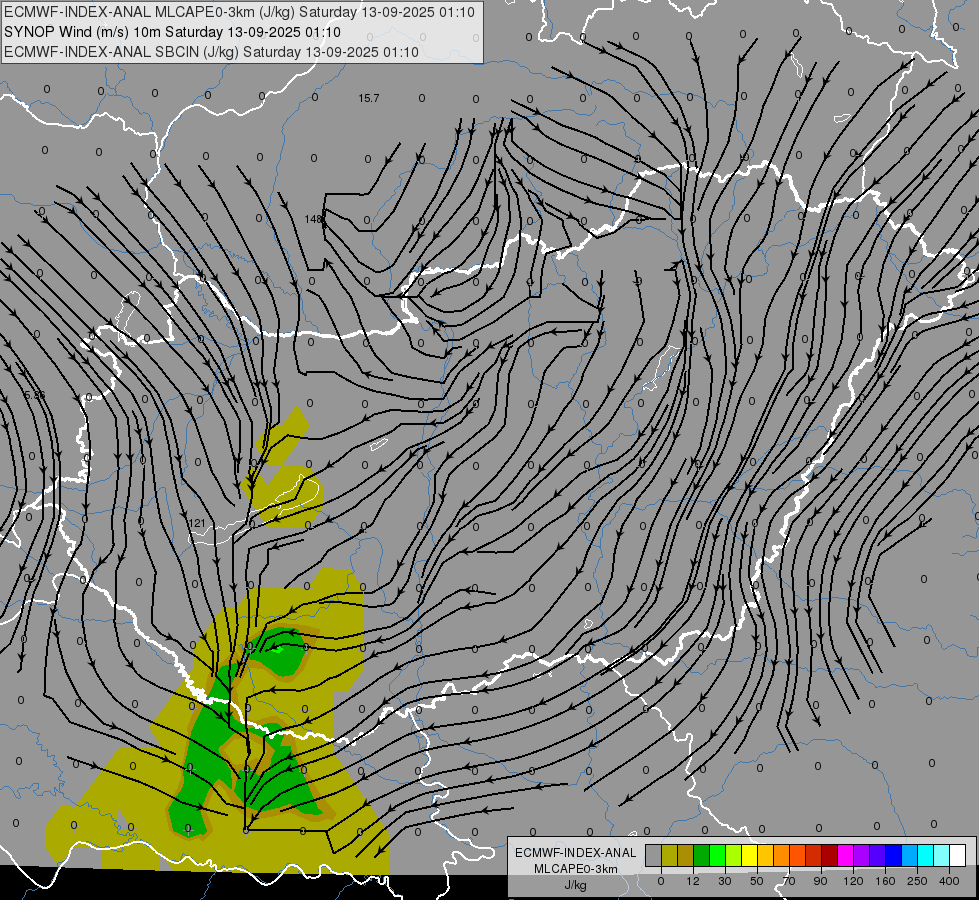Click the SYNOP Wind 10m title line
Screen dimensions: 979x900
[x=172, y=32]
